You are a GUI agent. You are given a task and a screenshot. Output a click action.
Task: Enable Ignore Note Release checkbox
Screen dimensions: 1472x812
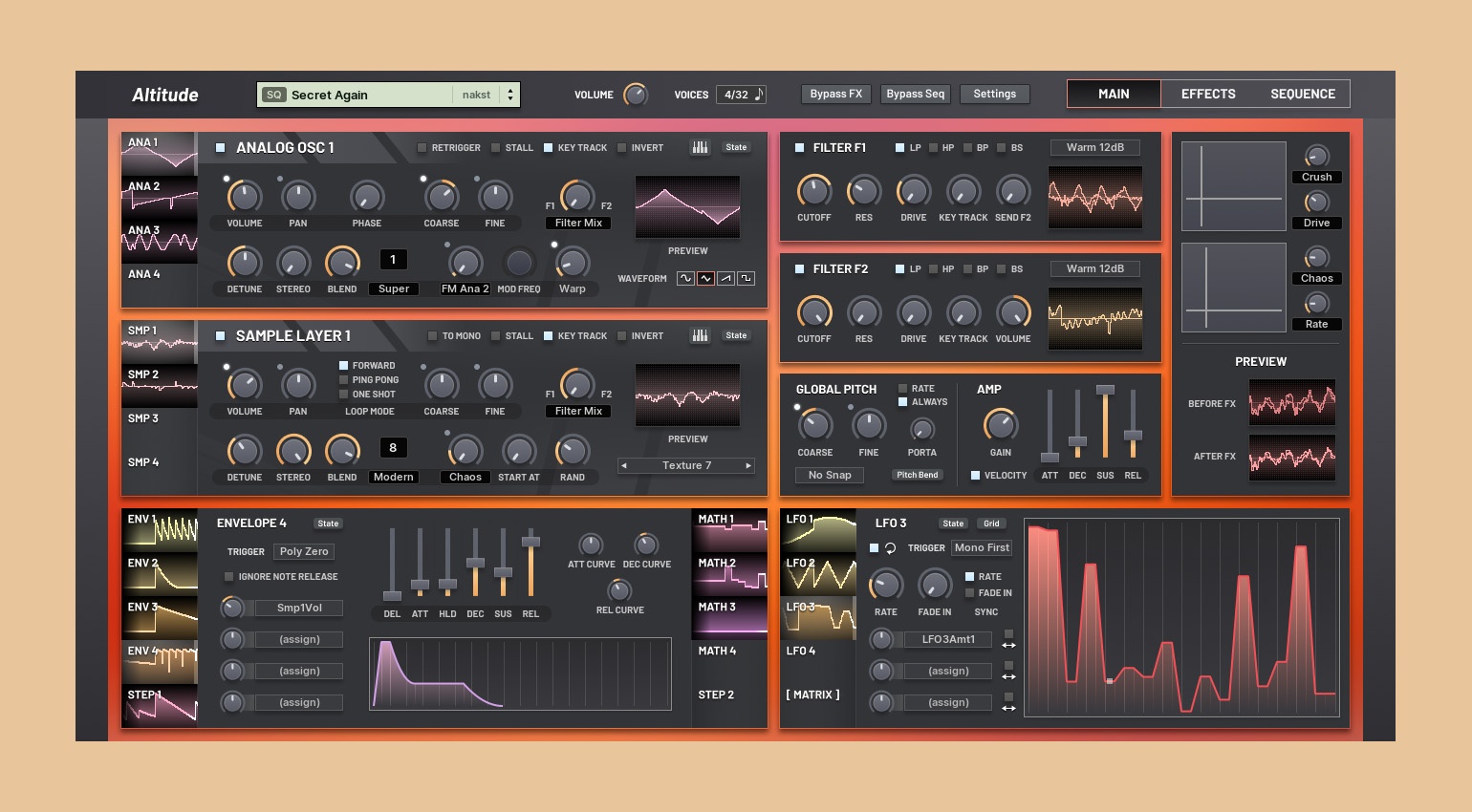click(228, 577)
